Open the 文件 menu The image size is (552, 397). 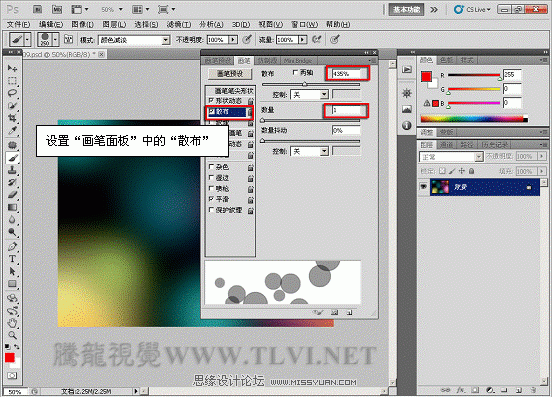[19, 24]
